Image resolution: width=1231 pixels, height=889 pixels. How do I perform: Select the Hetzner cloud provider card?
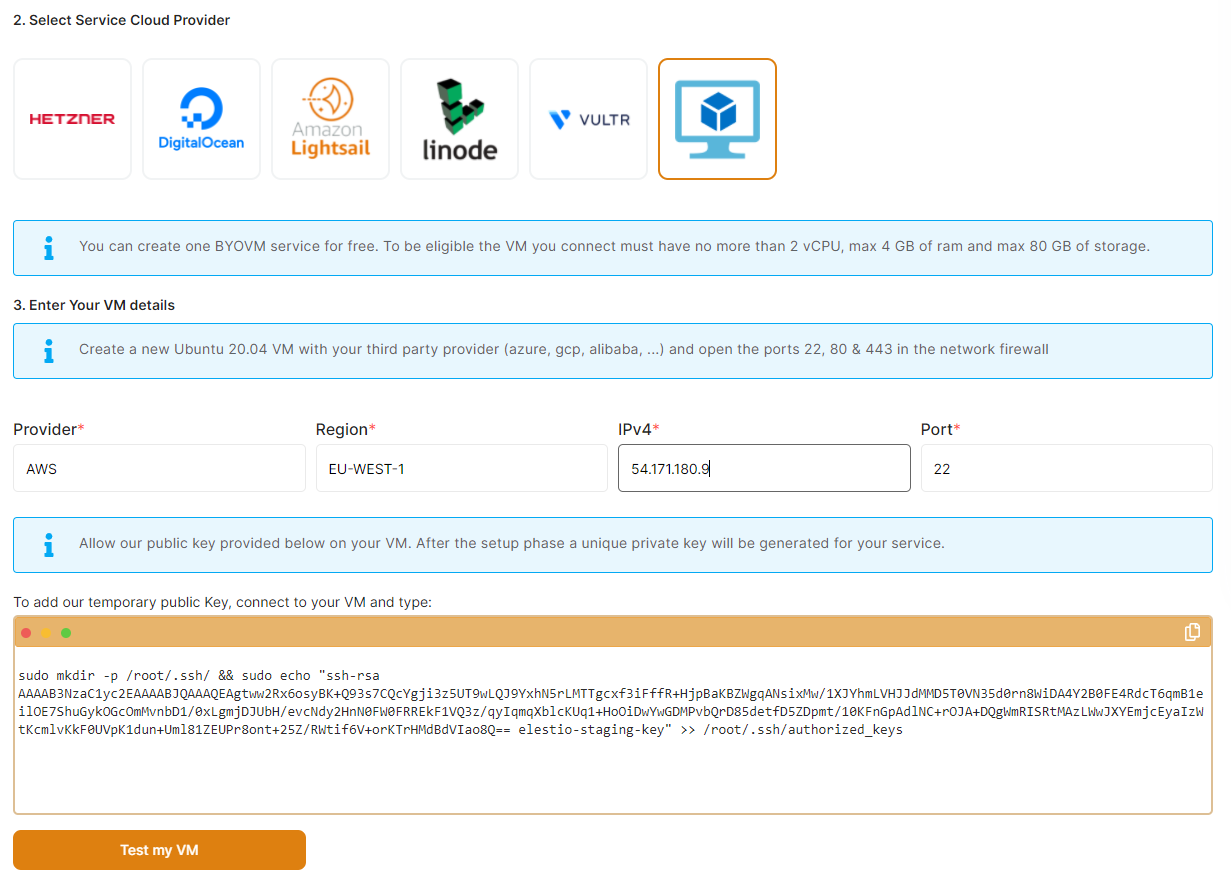click(x=72, y=119)
